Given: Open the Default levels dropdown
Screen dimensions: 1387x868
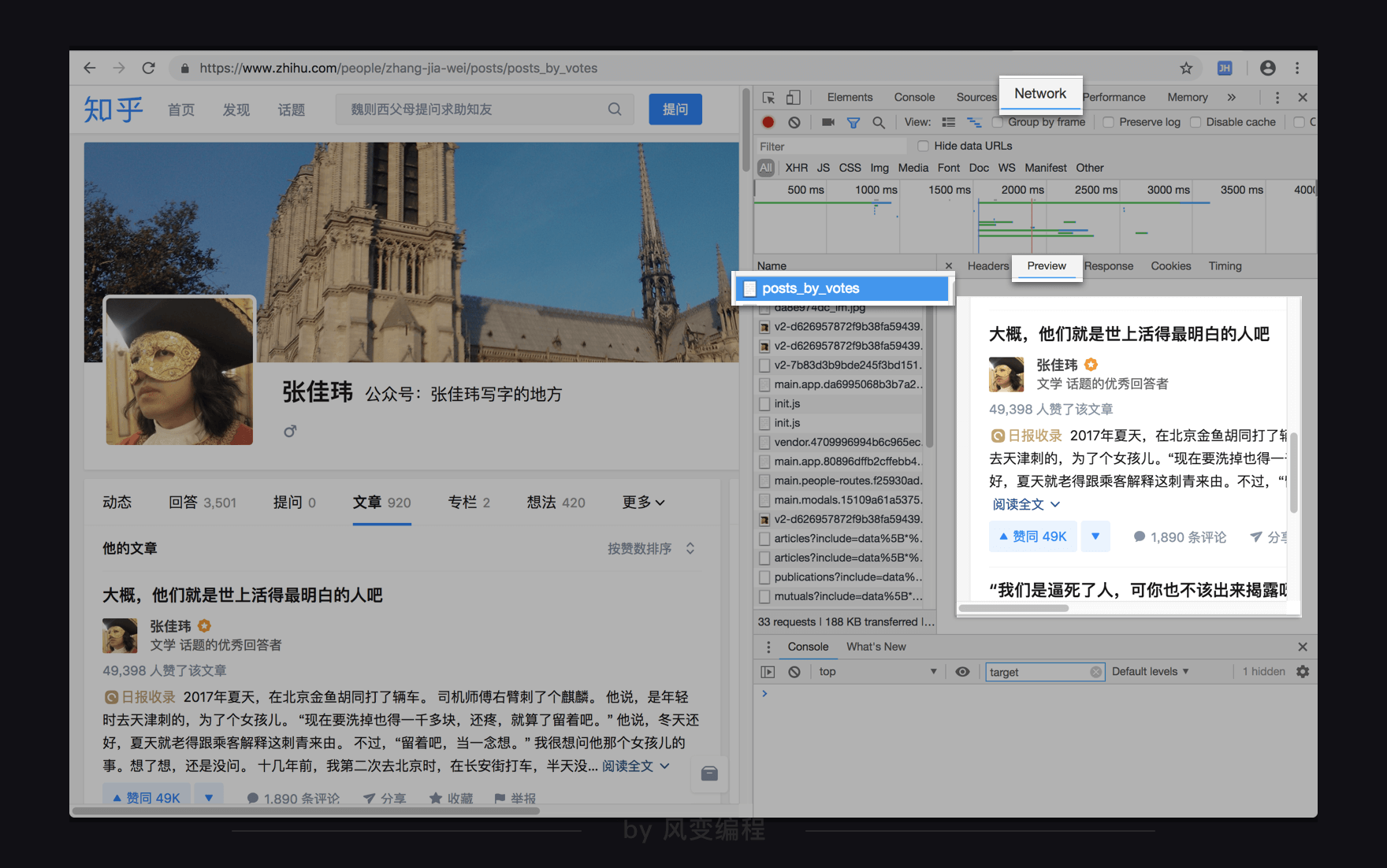Looking at the screenshot, I should tap(1150, 671).
